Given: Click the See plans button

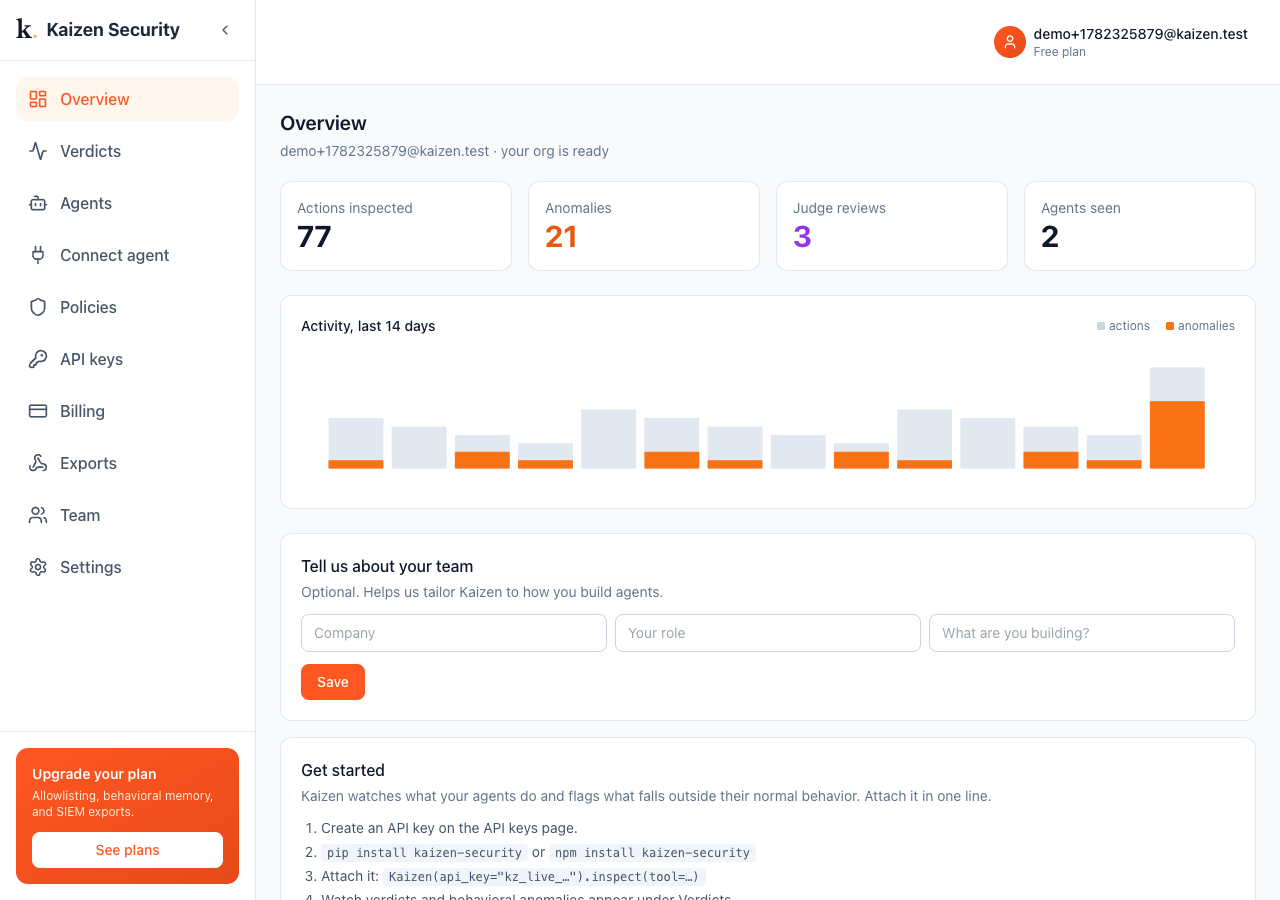Looking at the screenshot, I should pyautogui.click(x=127, y=850).
